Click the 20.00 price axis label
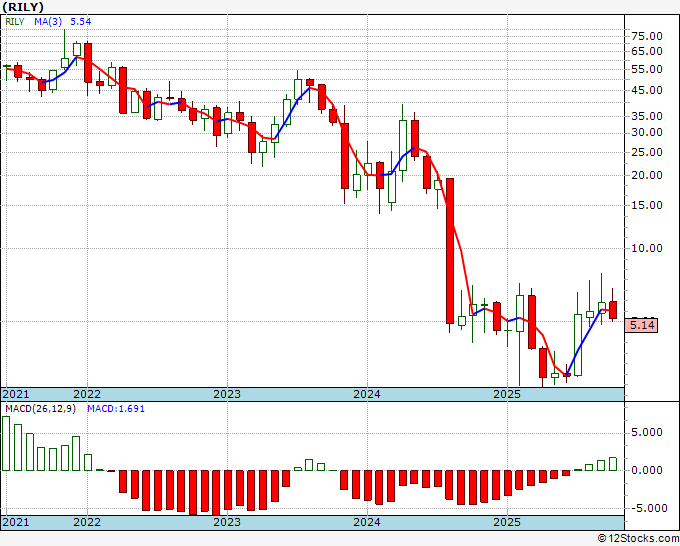Screen dimensions: 680x546 [x=647, y=176]
